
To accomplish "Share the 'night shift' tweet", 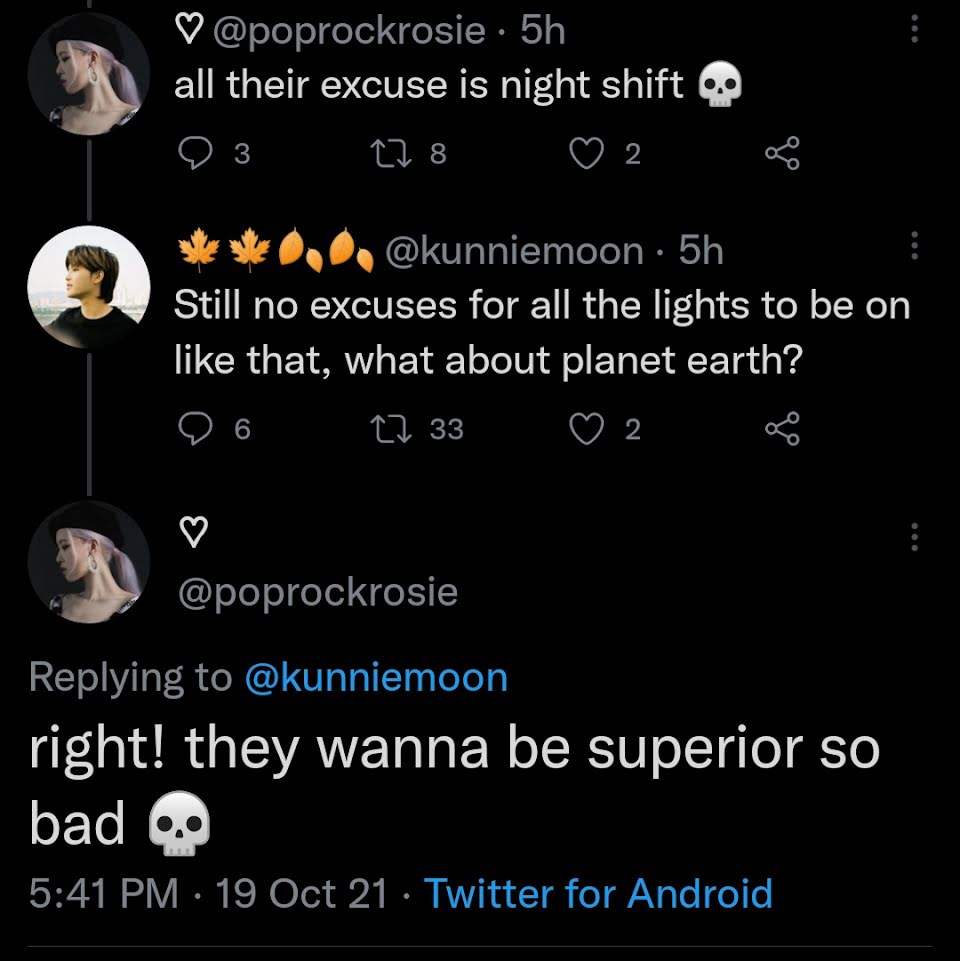I will pyautogui.click(x=783, y=153).
